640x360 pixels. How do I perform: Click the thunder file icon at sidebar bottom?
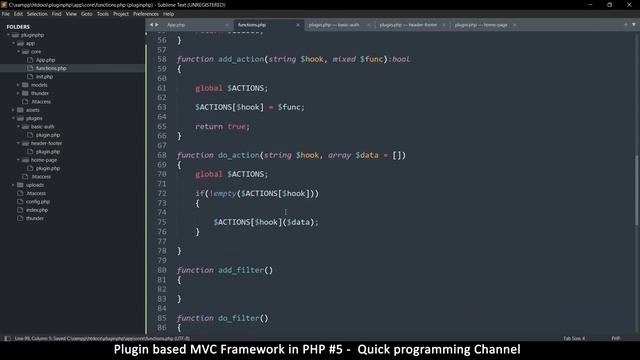[x=20, y=218]
